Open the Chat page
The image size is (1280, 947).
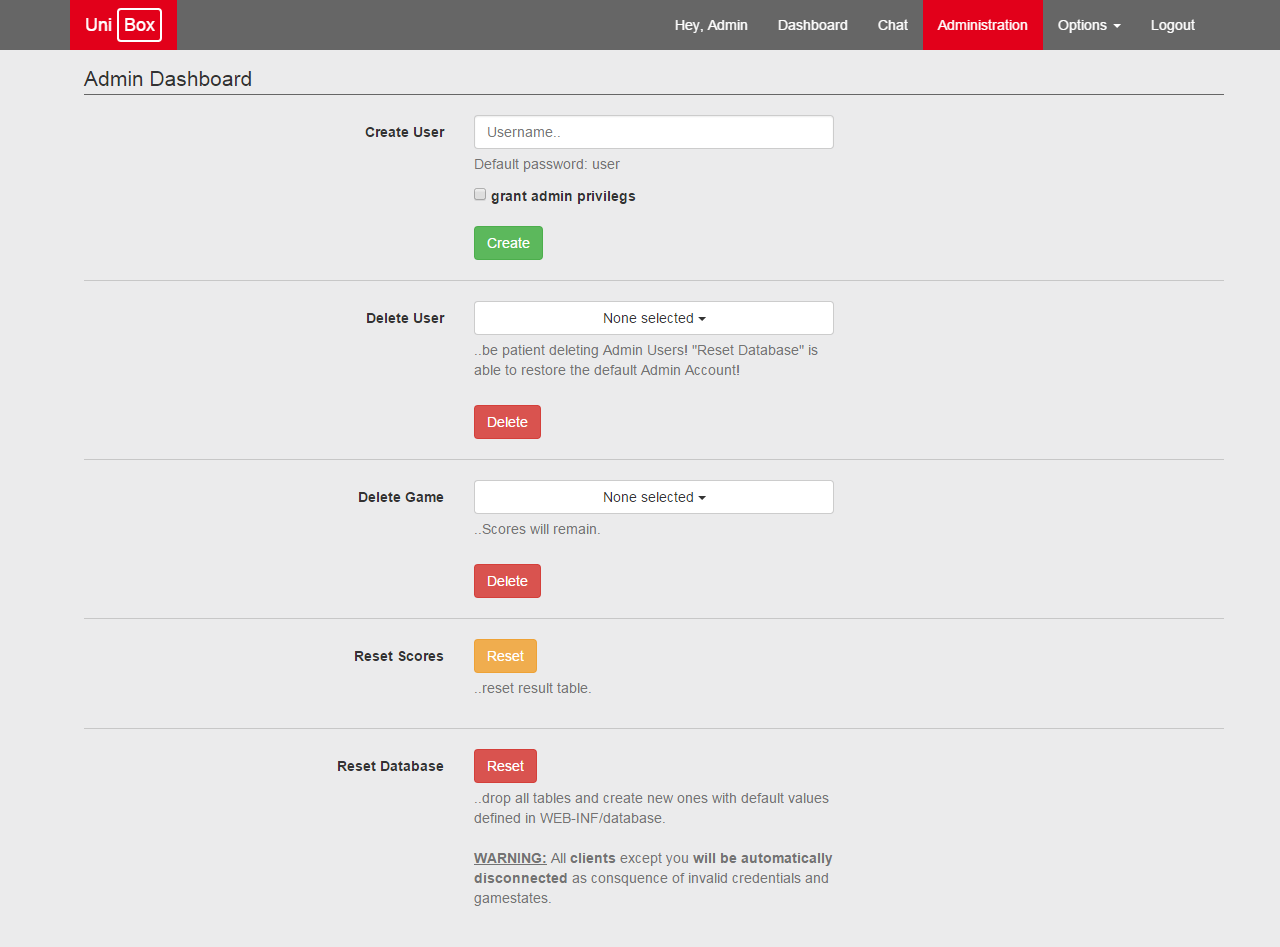(x=893, y=25)
